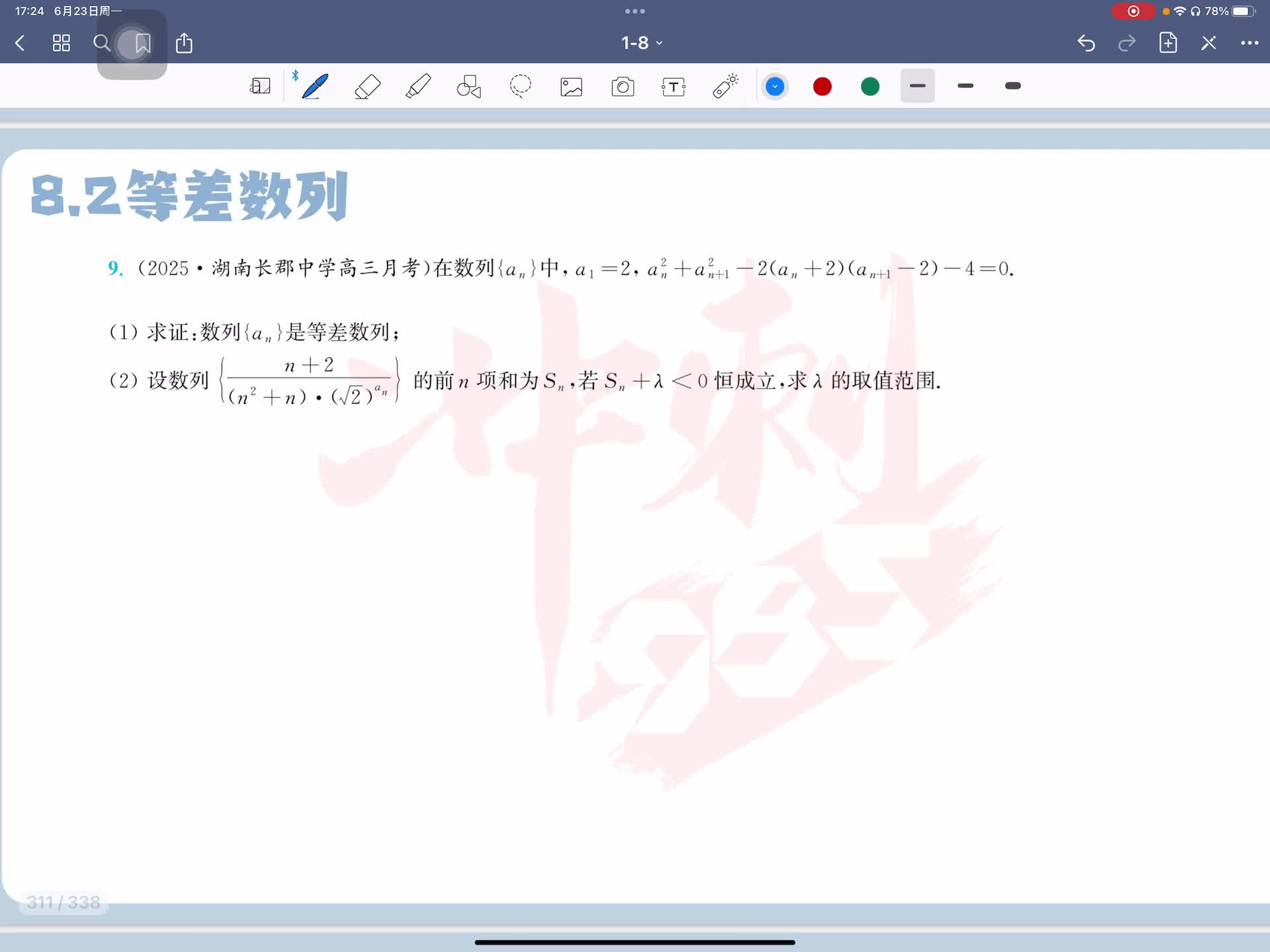The width and height of the screenshot is (1270, 952).
Task: Open the thumbnails grid view
Action: tap(62, 44)
